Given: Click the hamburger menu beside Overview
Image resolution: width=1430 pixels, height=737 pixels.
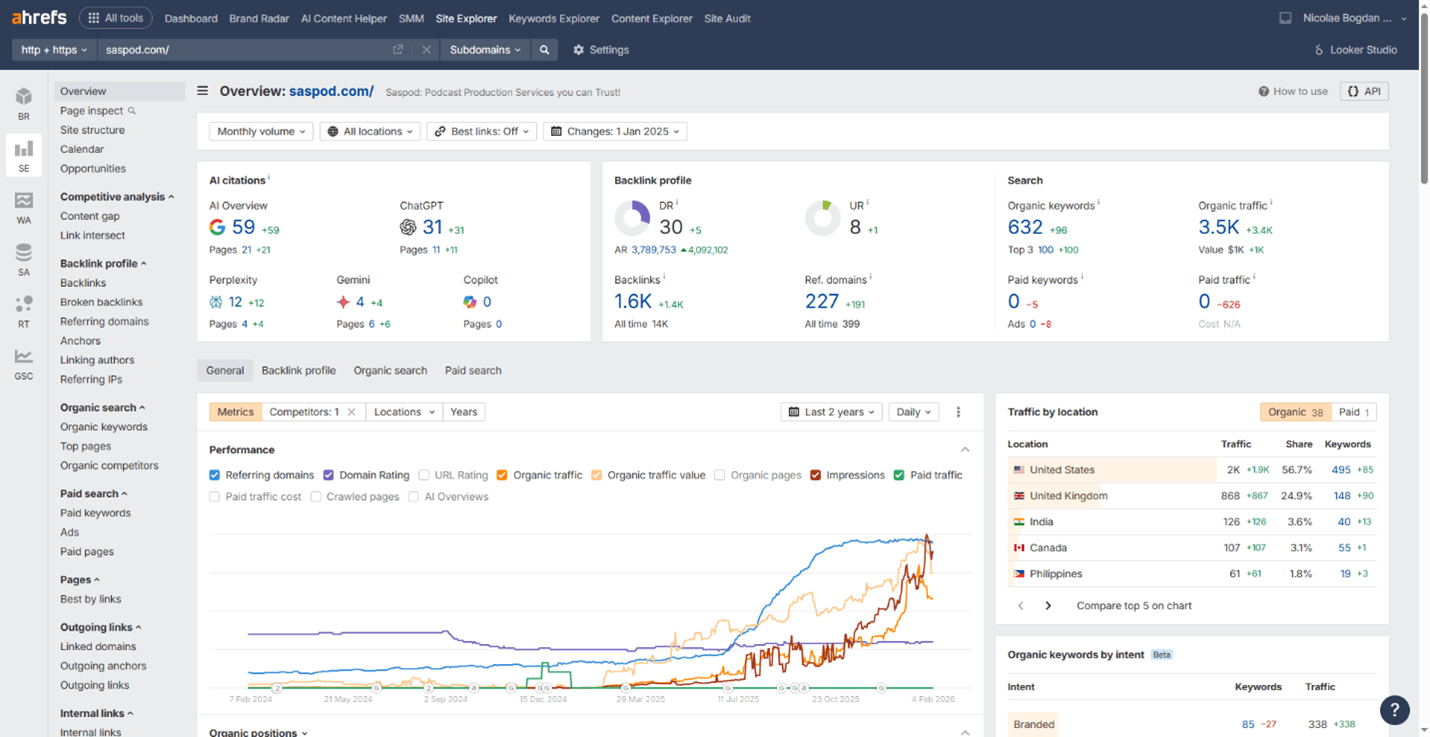Looking at the screenshot, I should [203, 91].
